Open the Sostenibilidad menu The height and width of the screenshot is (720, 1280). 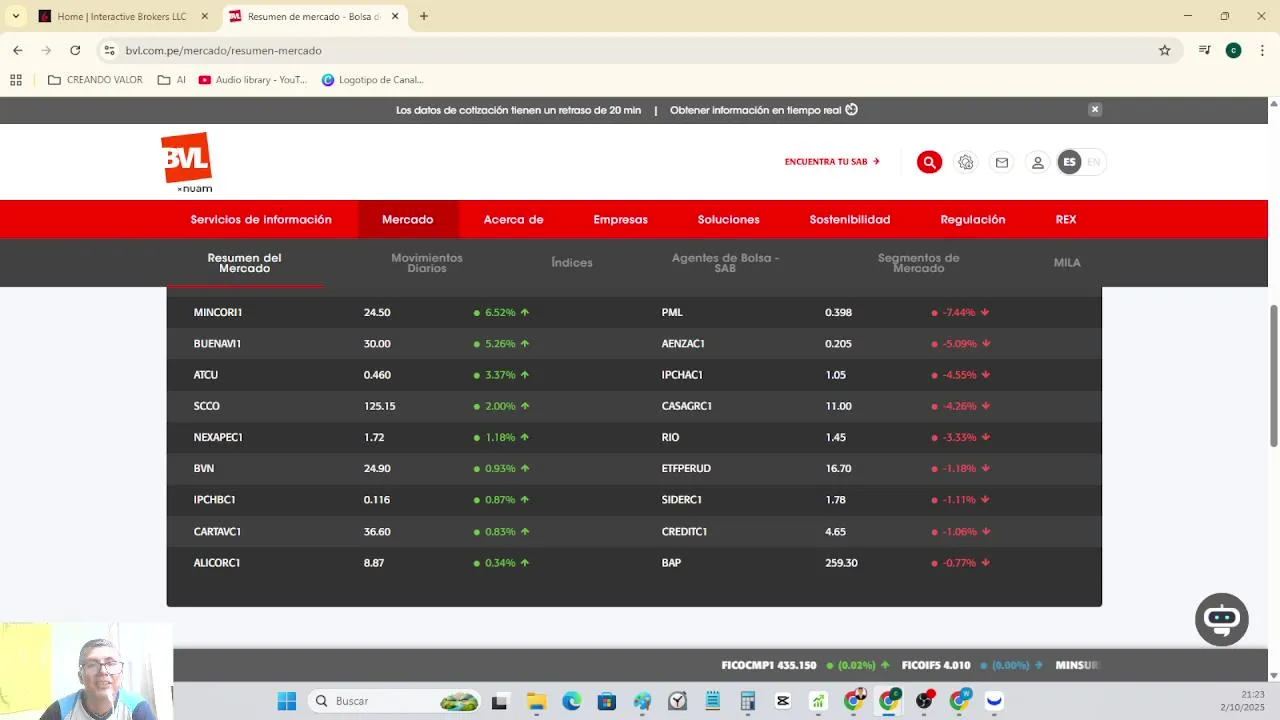(850, 219)
